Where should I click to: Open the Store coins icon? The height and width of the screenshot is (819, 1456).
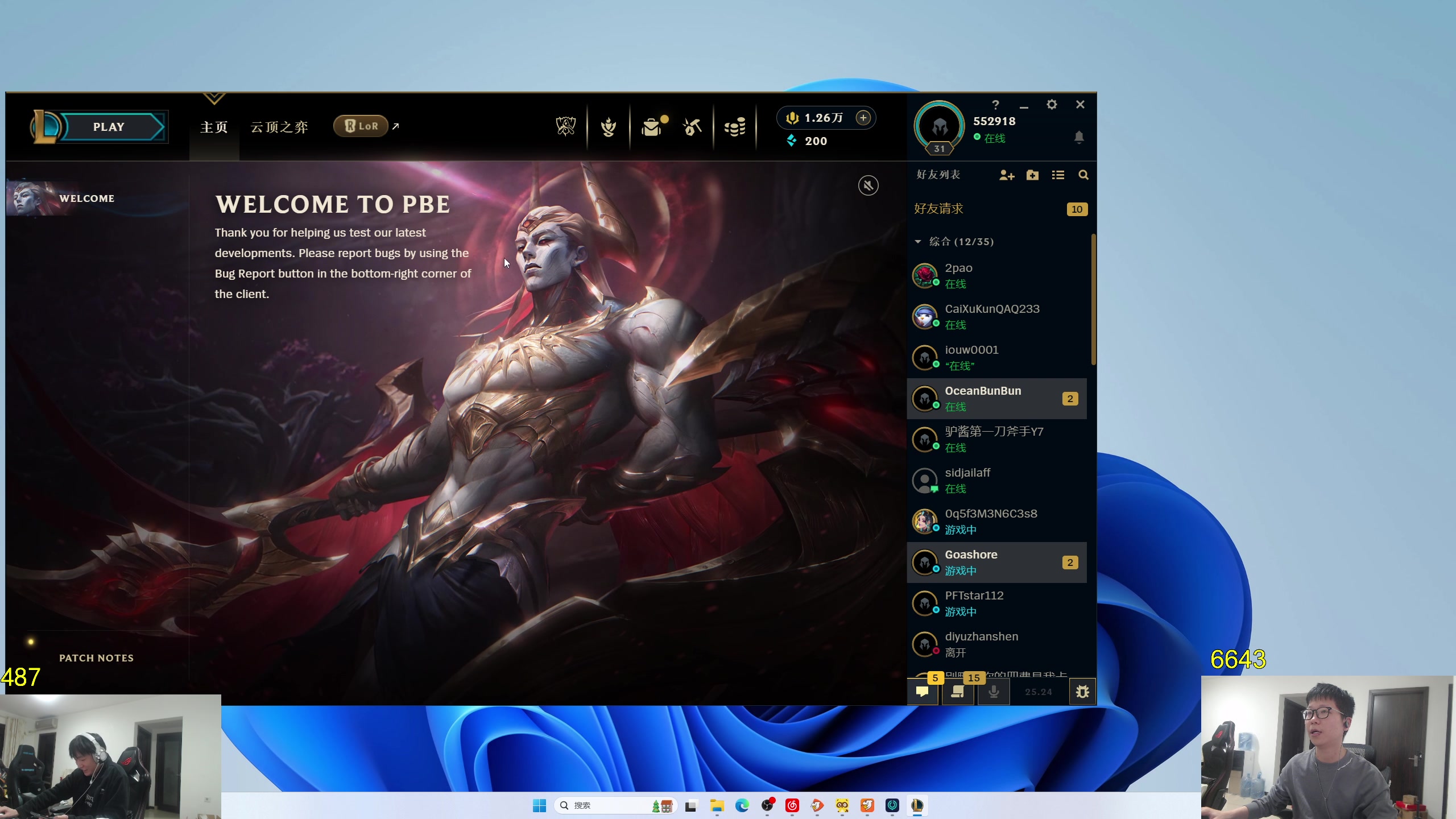click(735, 126)
